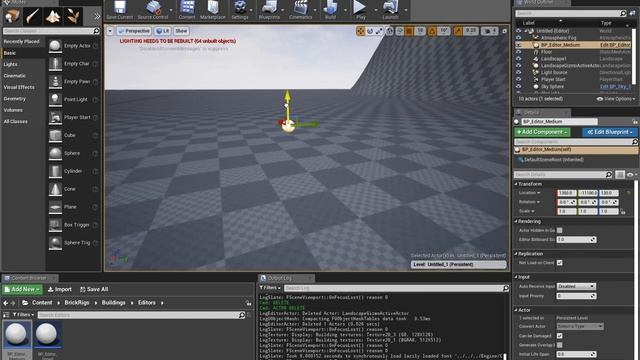Click the Save Current toolbar icon

(120, 10)
